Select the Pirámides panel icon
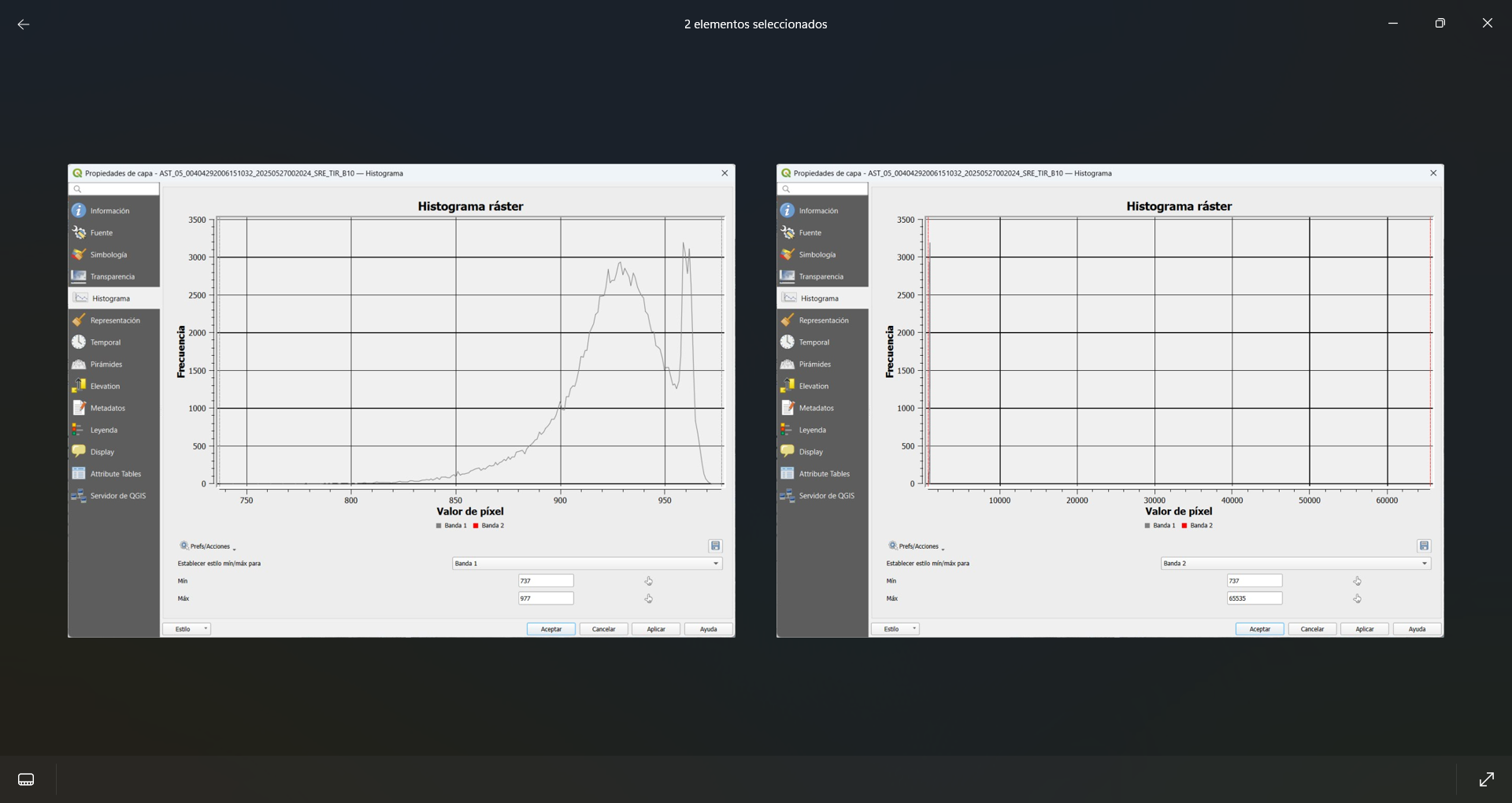The width and height of the screenshot is (1512, 803). (78, 364)
